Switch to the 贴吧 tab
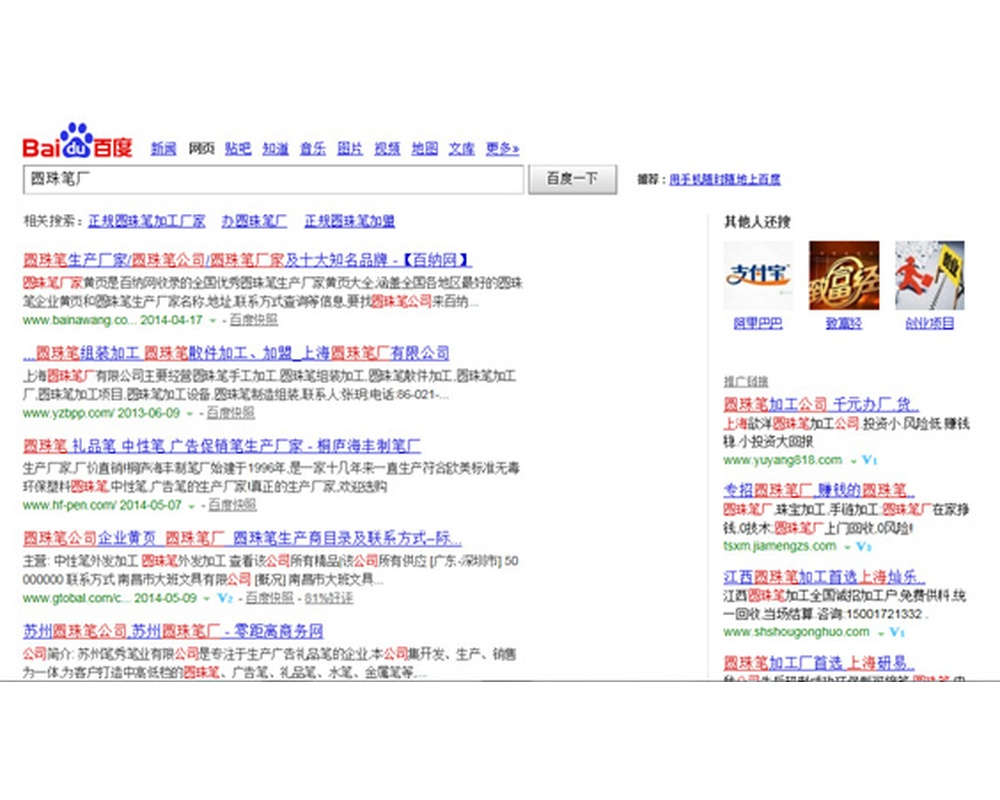The height and width of the screenshot is (800, 1000). click(x=238, y=149)
